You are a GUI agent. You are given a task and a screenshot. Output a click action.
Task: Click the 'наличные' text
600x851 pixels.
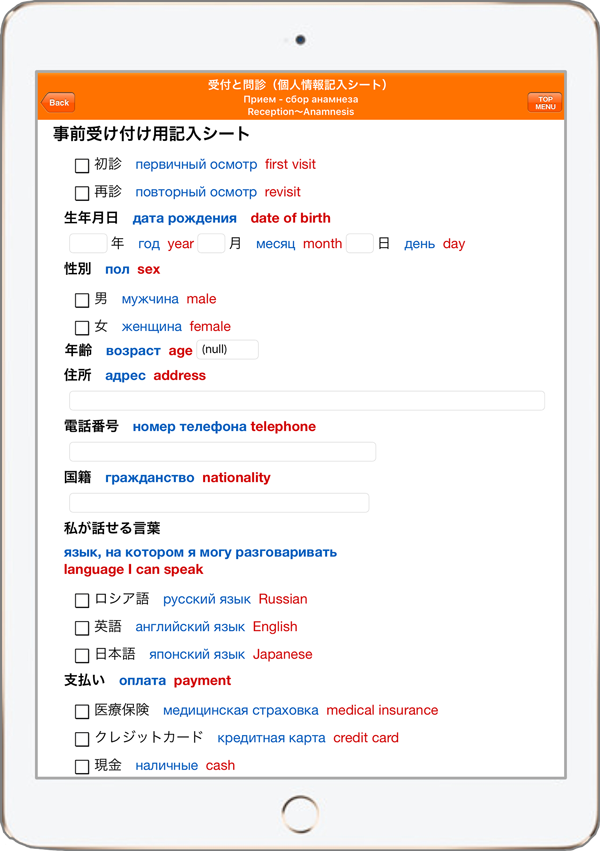point(167,766)
